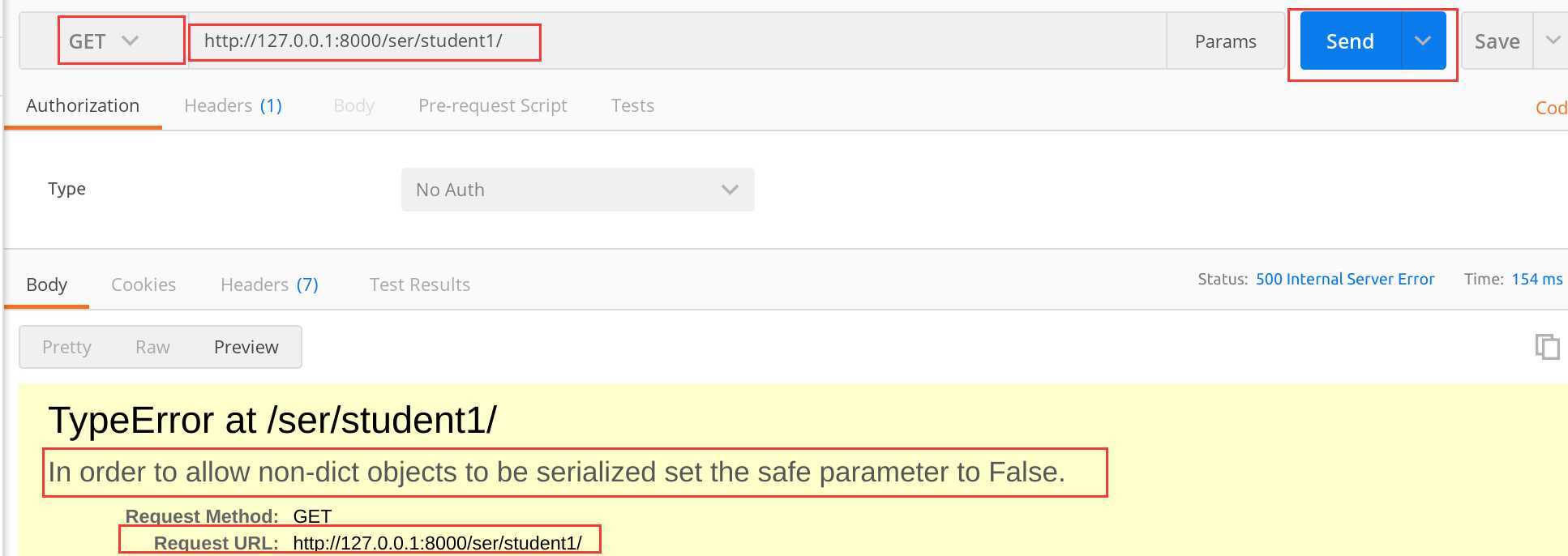Switch to the response Cookies tab
Screen dimensions: 1568x556
coord(144,284)
